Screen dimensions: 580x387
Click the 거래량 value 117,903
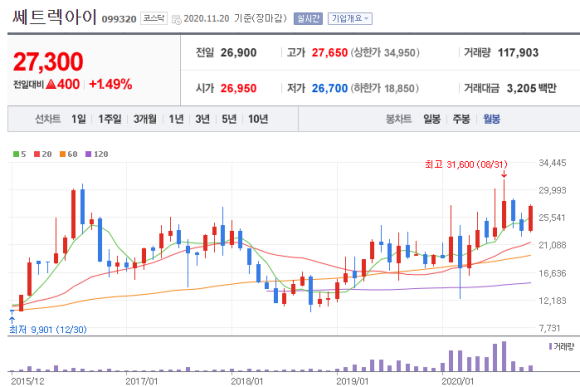click(518, 53)
